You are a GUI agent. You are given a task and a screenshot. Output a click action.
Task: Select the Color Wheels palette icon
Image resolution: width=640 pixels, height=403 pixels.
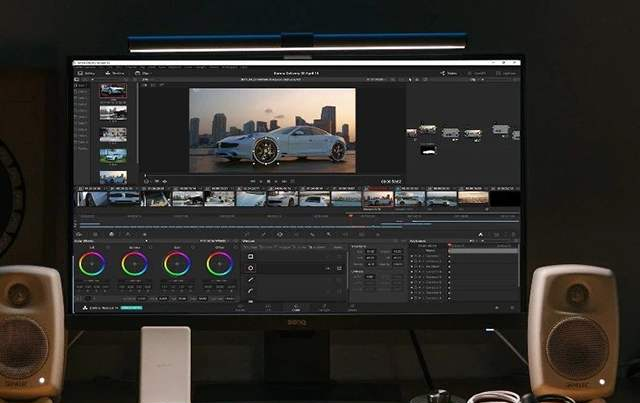(x=111, y=234)
